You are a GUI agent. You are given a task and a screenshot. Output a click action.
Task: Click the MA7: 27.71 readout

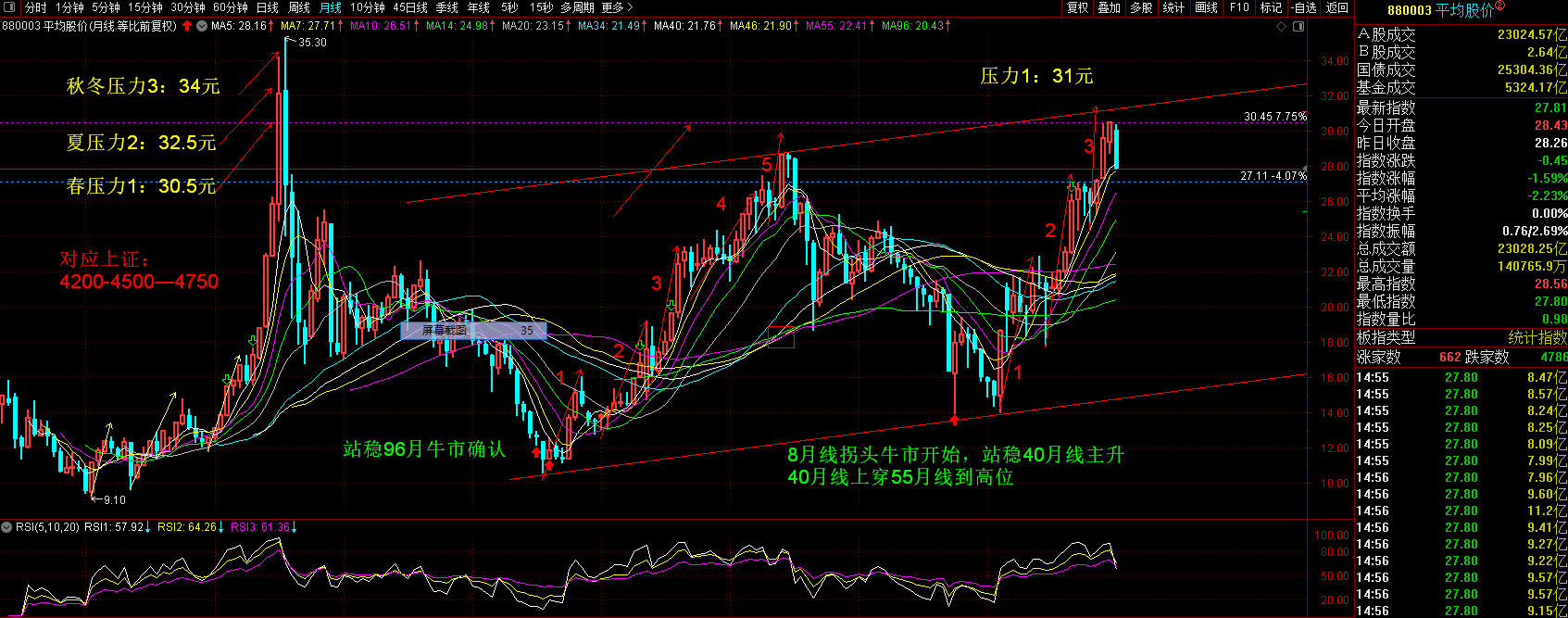point(307,26)
